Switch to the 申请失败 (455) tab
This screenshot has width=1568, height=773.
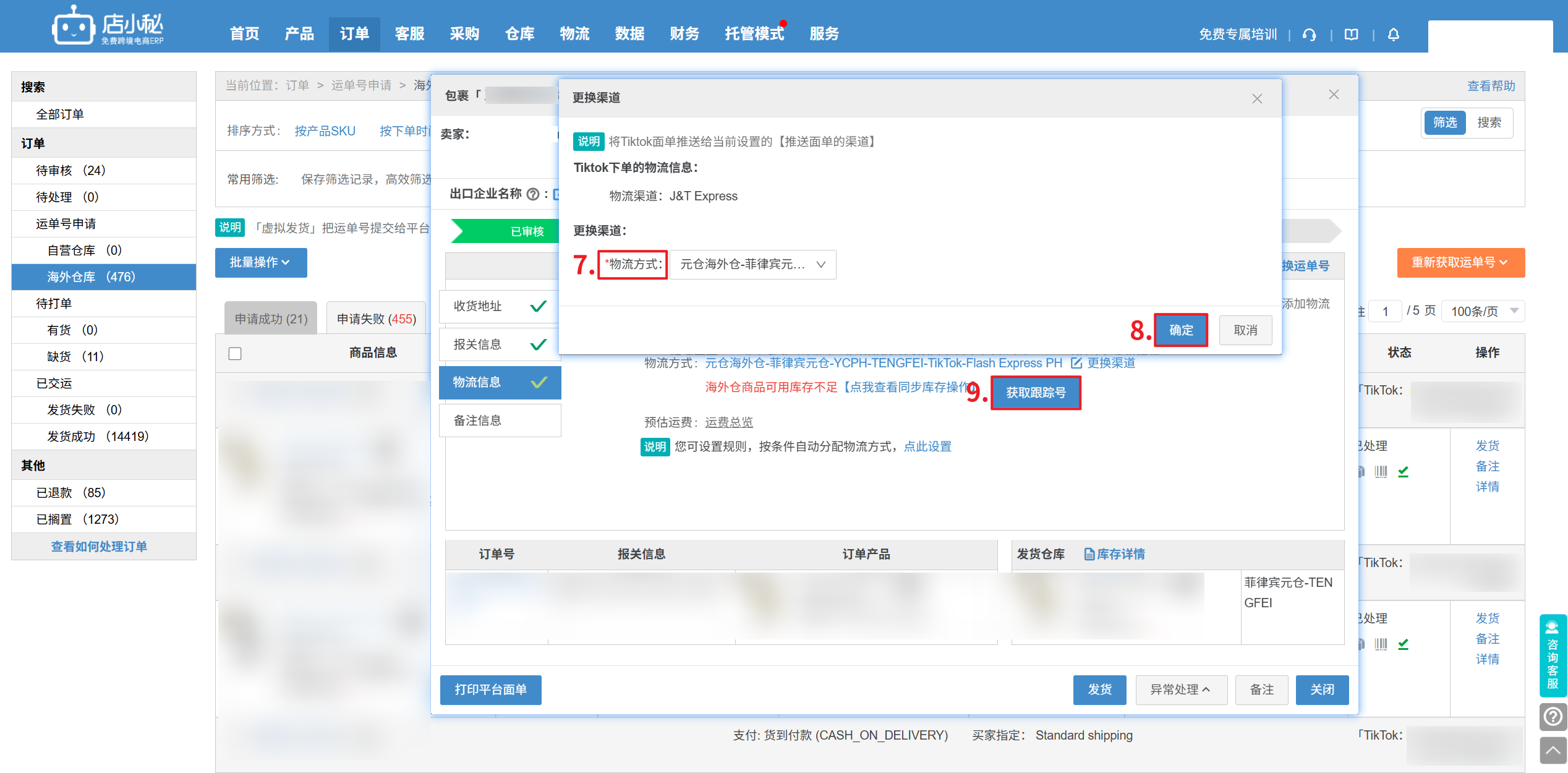pos(376,319)
